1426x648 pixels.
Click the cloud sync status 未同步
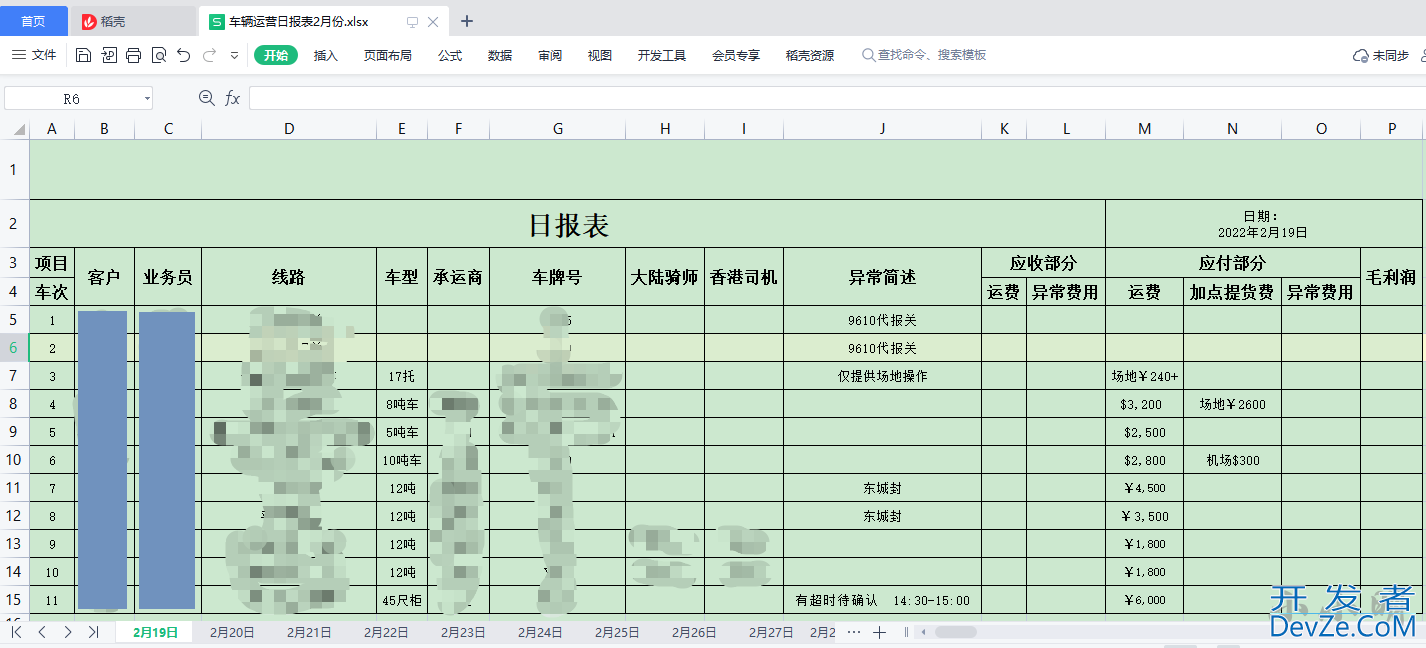1381,56
